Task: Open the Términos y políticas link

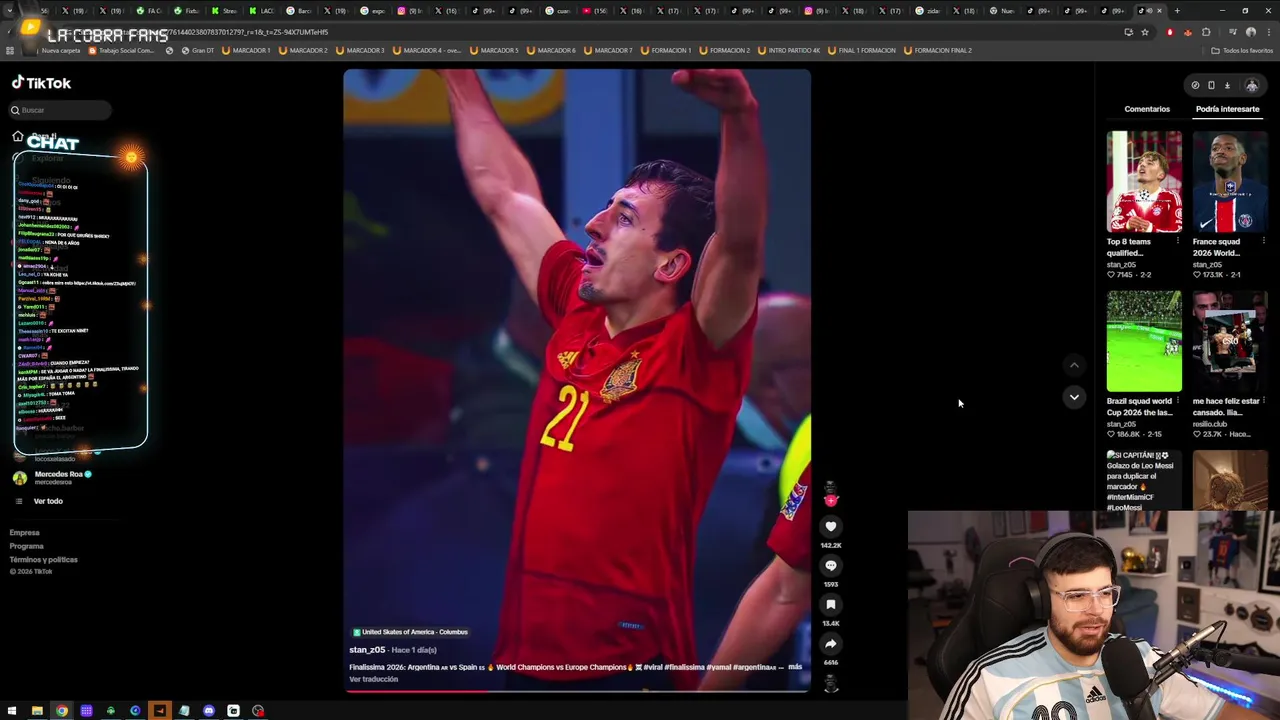Action: tap(43, 560)
